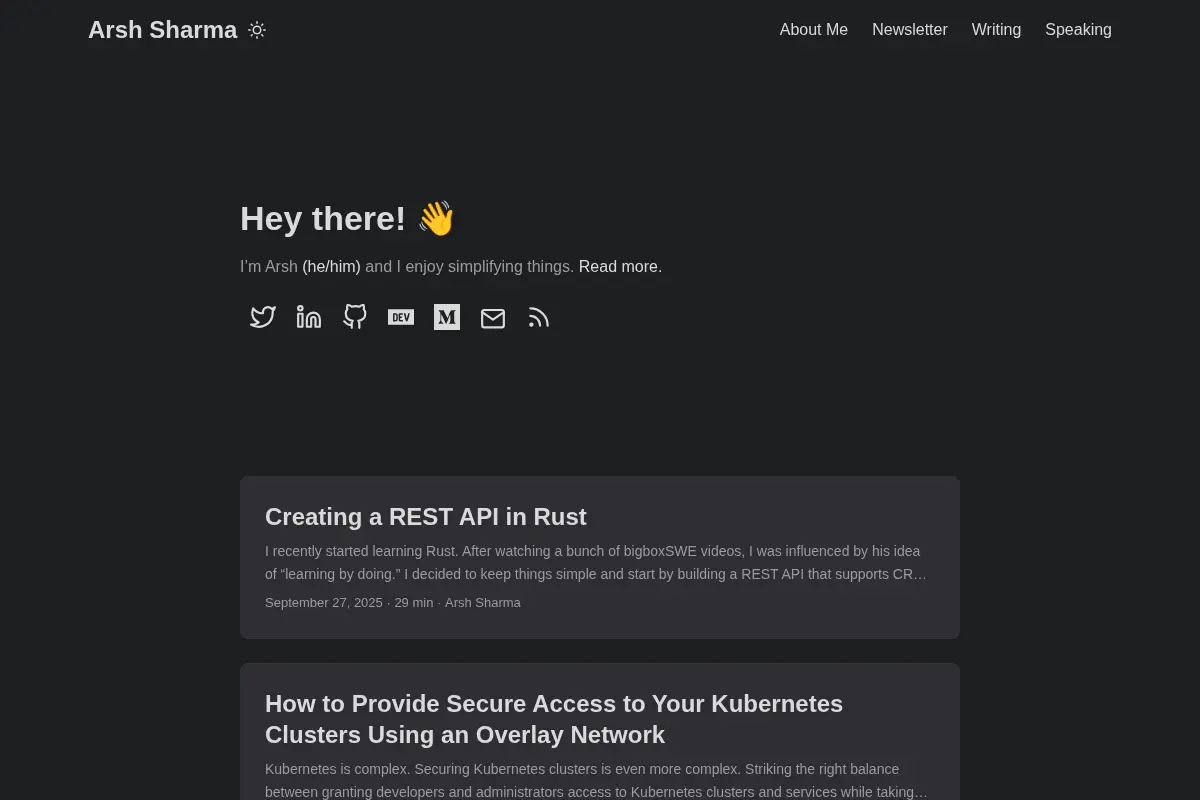
Task: Go to the About Me page
Action: pyautogui.click(x=814, y=30)
